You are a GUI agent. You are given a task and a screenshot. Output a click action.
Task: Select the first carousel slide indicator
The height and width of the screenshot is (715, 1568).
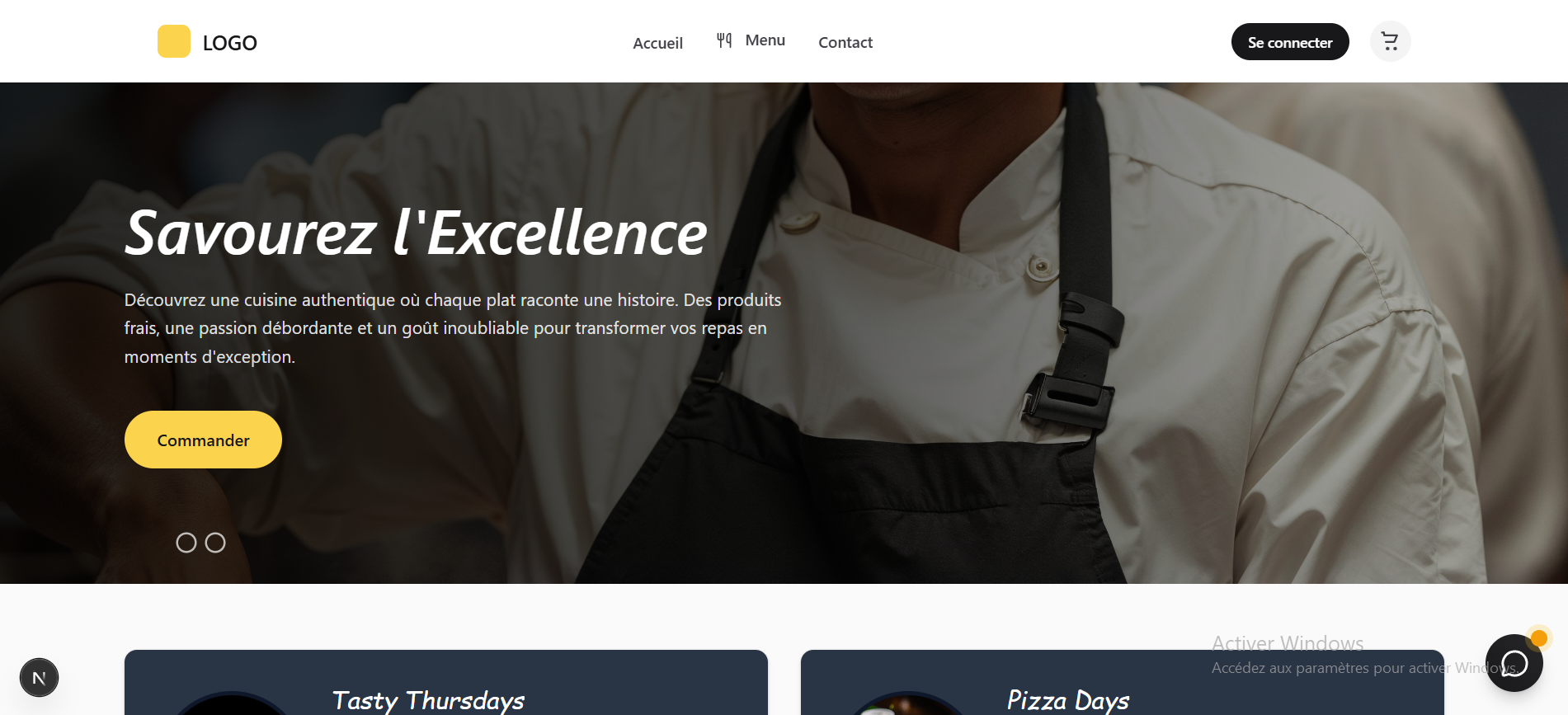[x=186, y=543]
